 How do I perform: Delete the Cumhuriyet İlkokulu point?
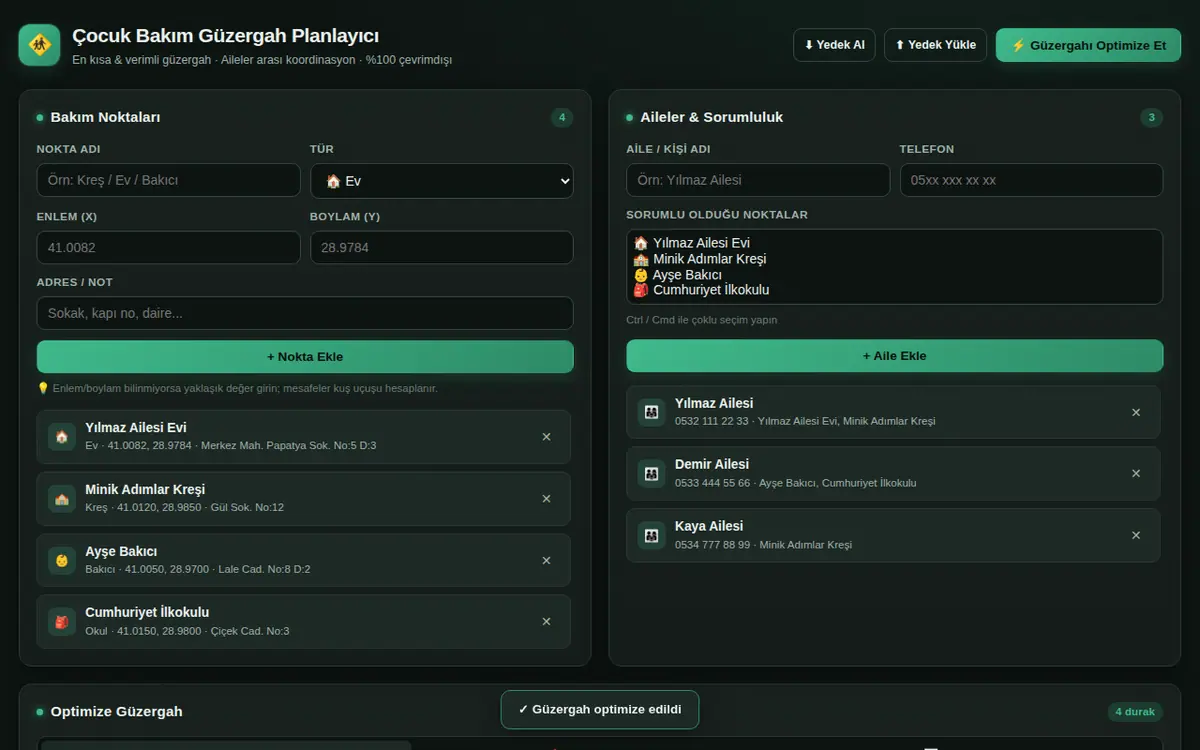[x=546, y=622]
